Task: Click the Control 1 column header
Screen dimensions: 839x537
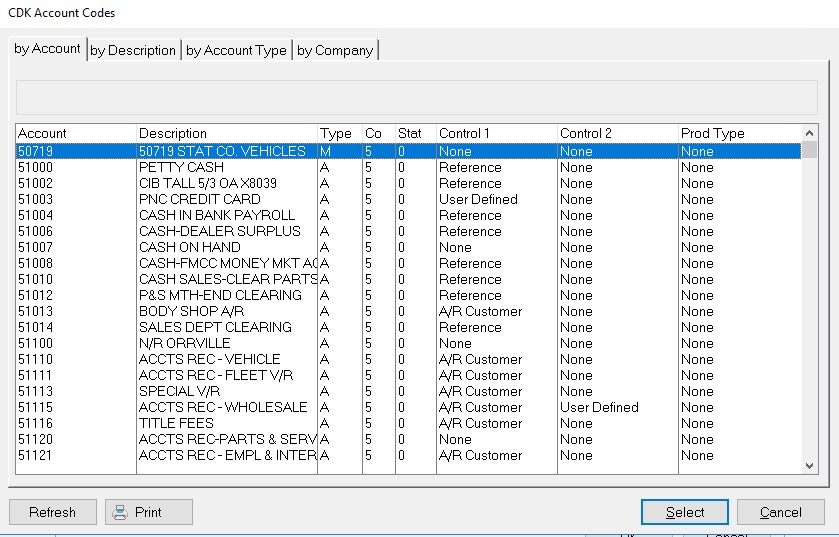Action: click(495, 133)
